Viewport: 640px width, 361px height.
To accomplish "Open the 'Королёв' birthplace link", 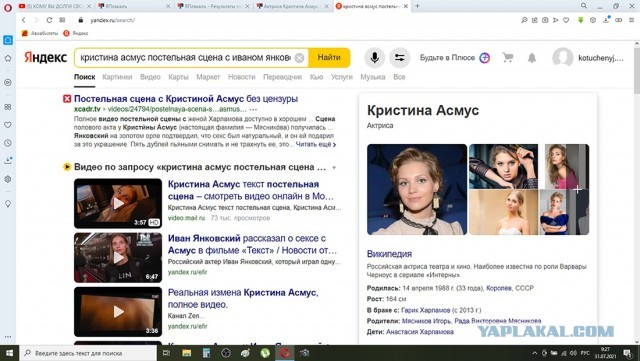I will 499,288.
